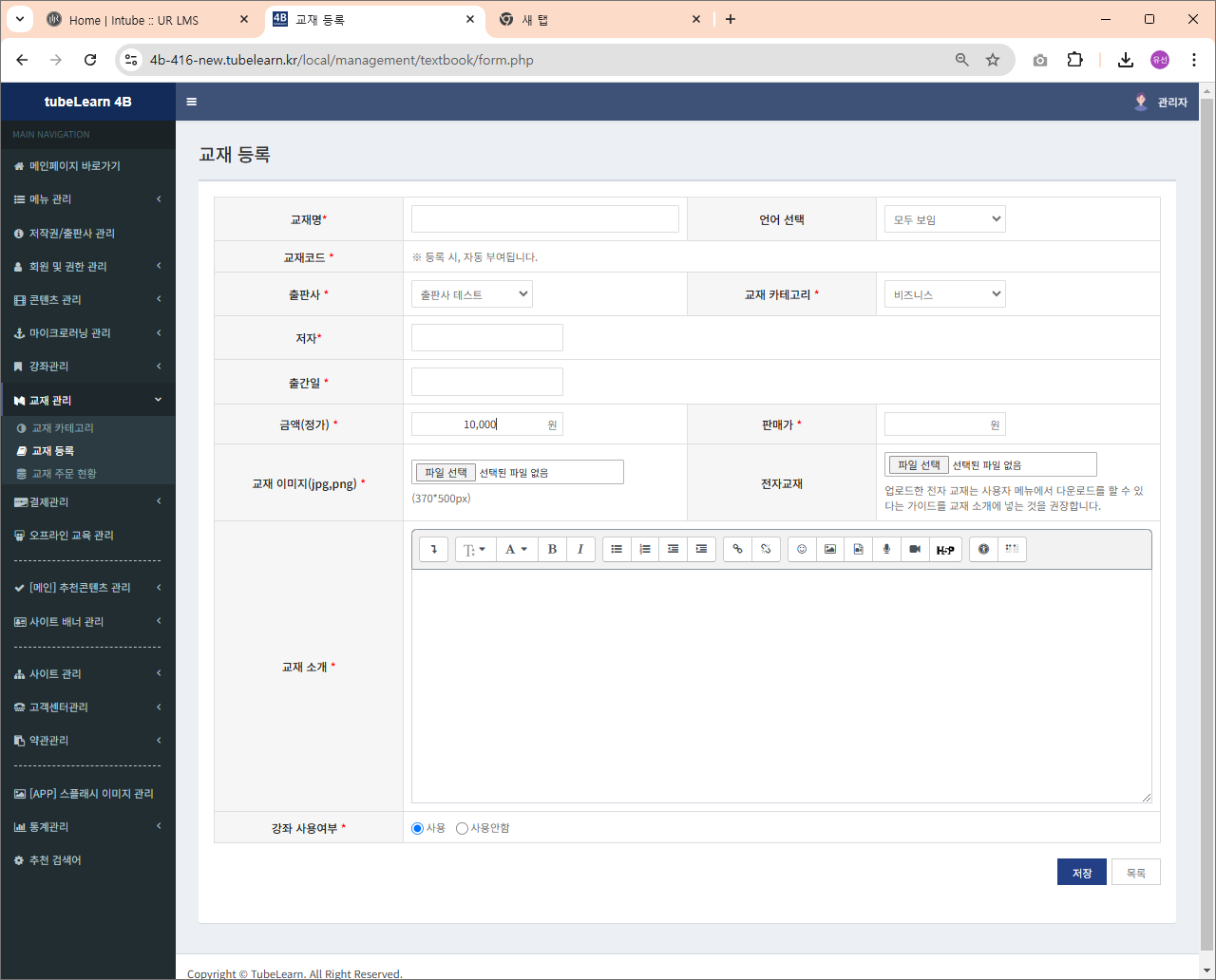
Task: Click the emoji picker icon
Action: pos(802,549)
